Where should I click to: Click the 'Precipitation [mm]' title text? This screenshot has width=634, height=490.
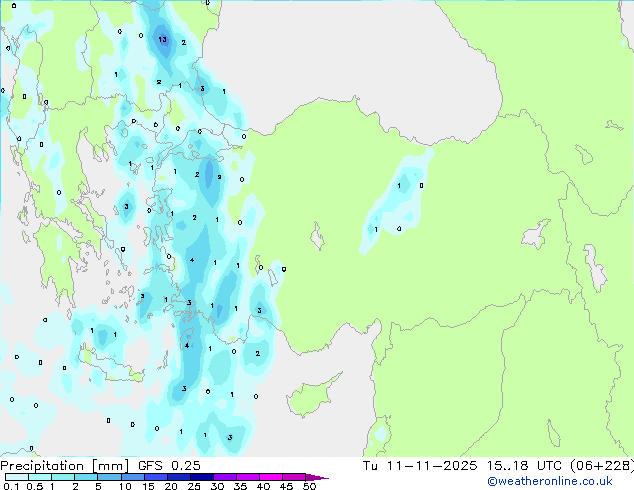tap(65, 466)
